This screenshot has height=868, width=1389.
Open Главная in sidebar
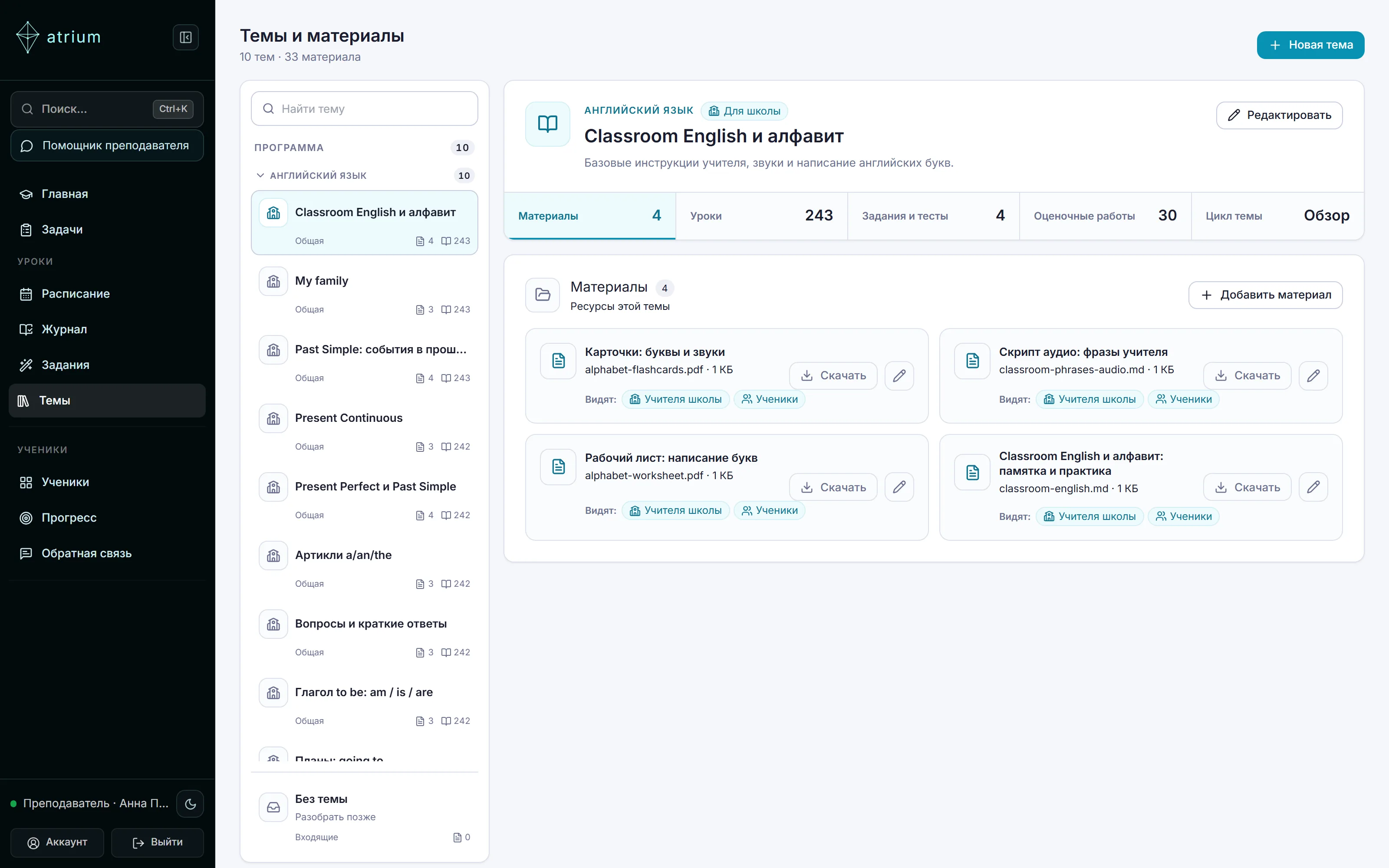[107, 194]
